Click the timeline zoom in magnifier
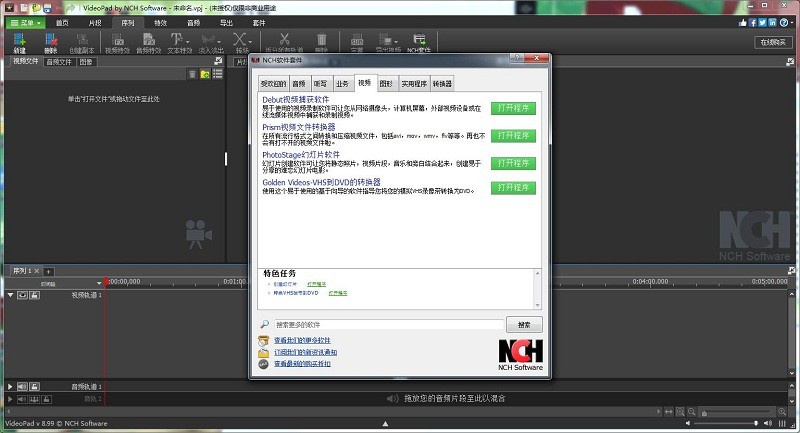The image size is (800, 433). [782, 412]
